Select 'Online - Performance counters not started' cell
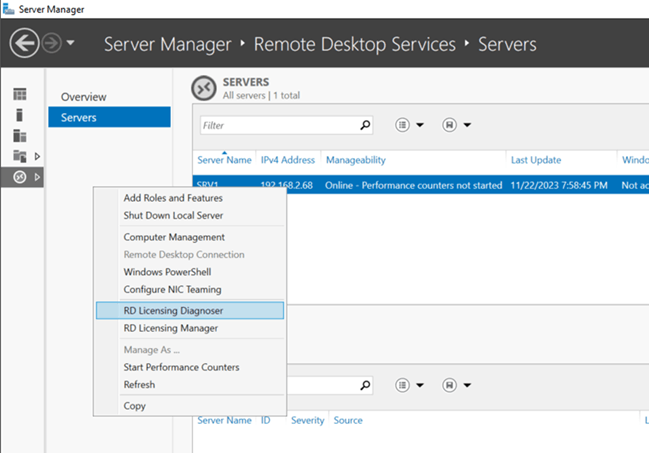Screen dimensions: 649x453 click(413, 185)
